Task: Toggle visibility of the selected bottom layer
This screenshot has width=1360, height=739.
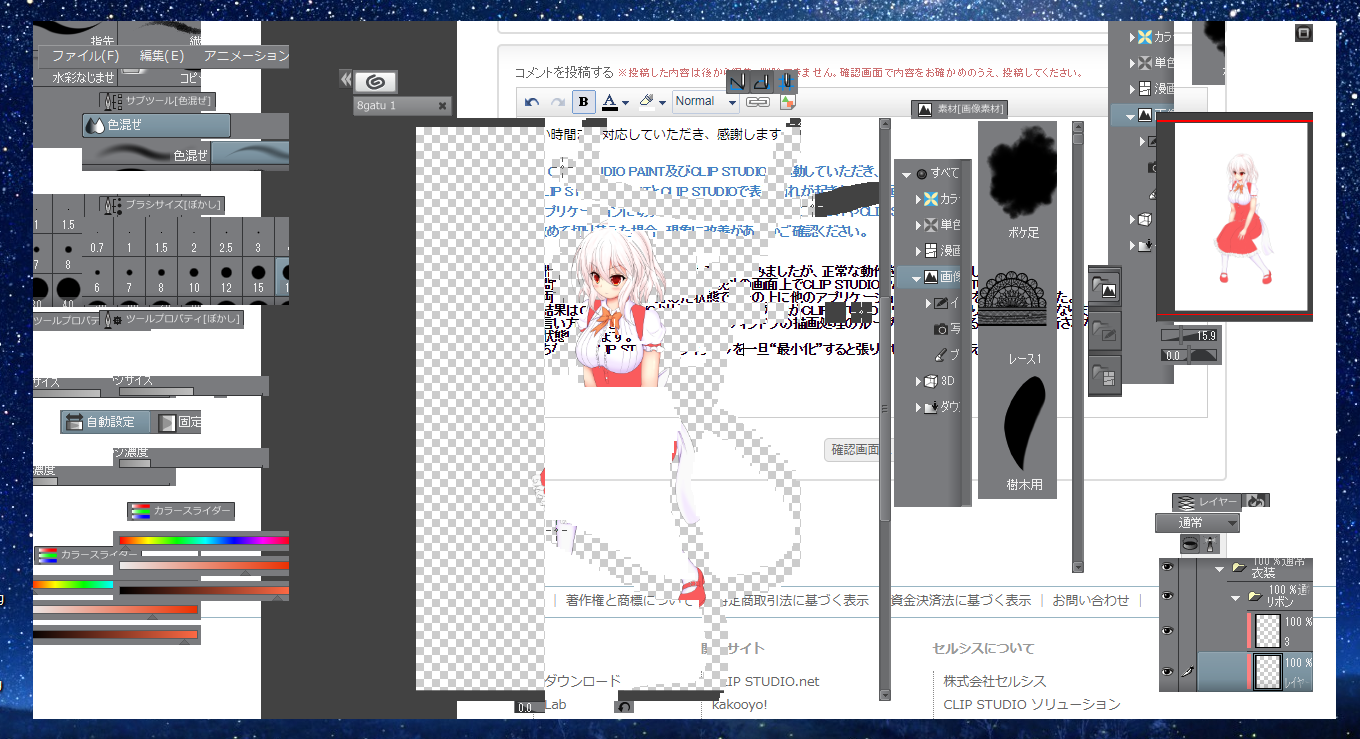Action: [1167, 672]
